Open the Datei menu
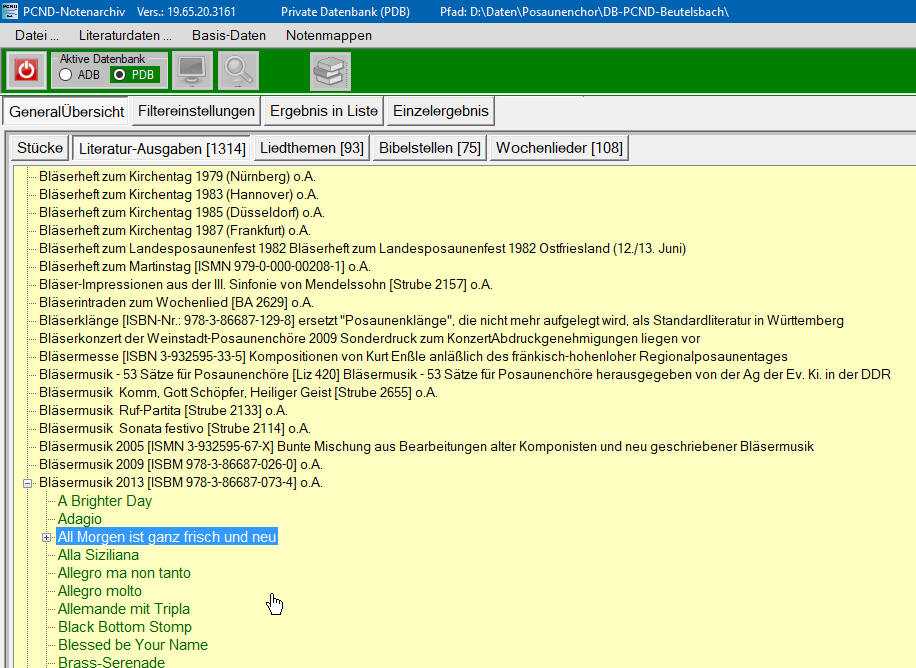 pos(36,36)
